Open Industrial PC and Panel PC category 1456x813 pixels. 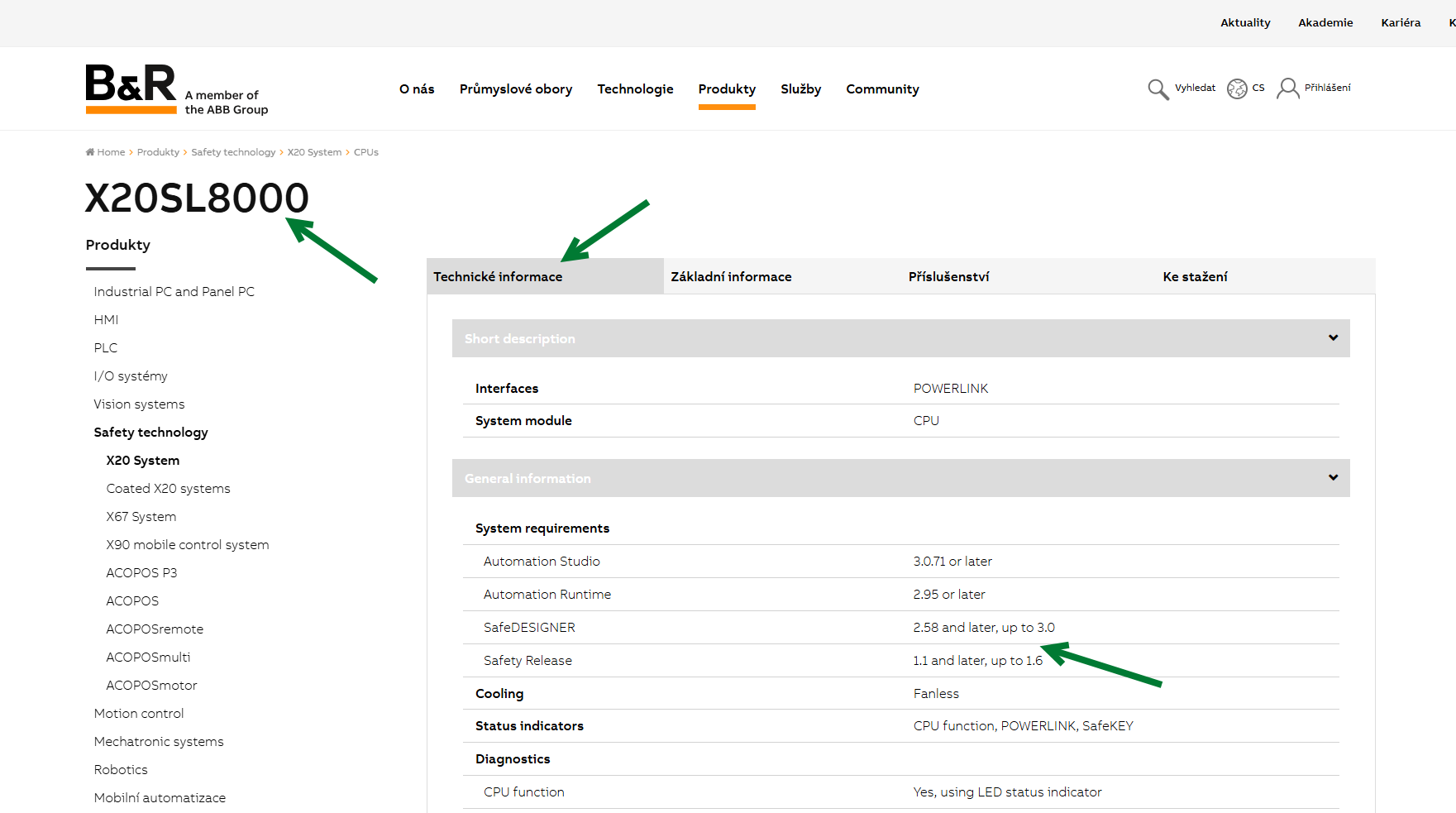(174, 292)
